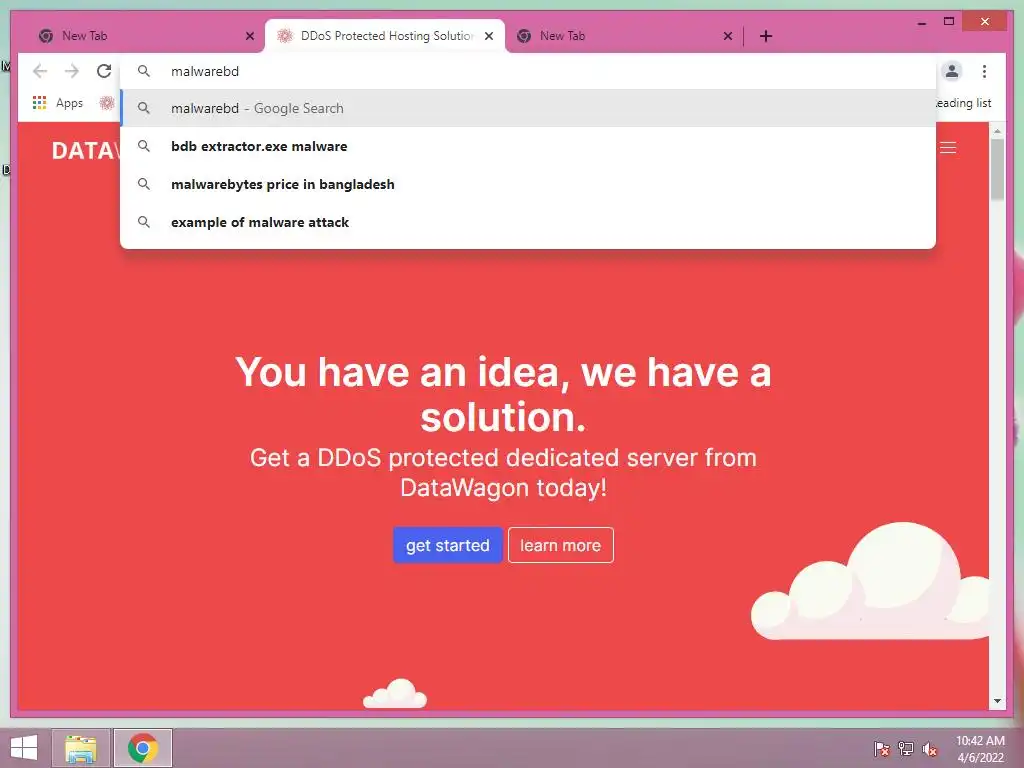
Task: Click the blue 'get started' button
Action: 447,545
